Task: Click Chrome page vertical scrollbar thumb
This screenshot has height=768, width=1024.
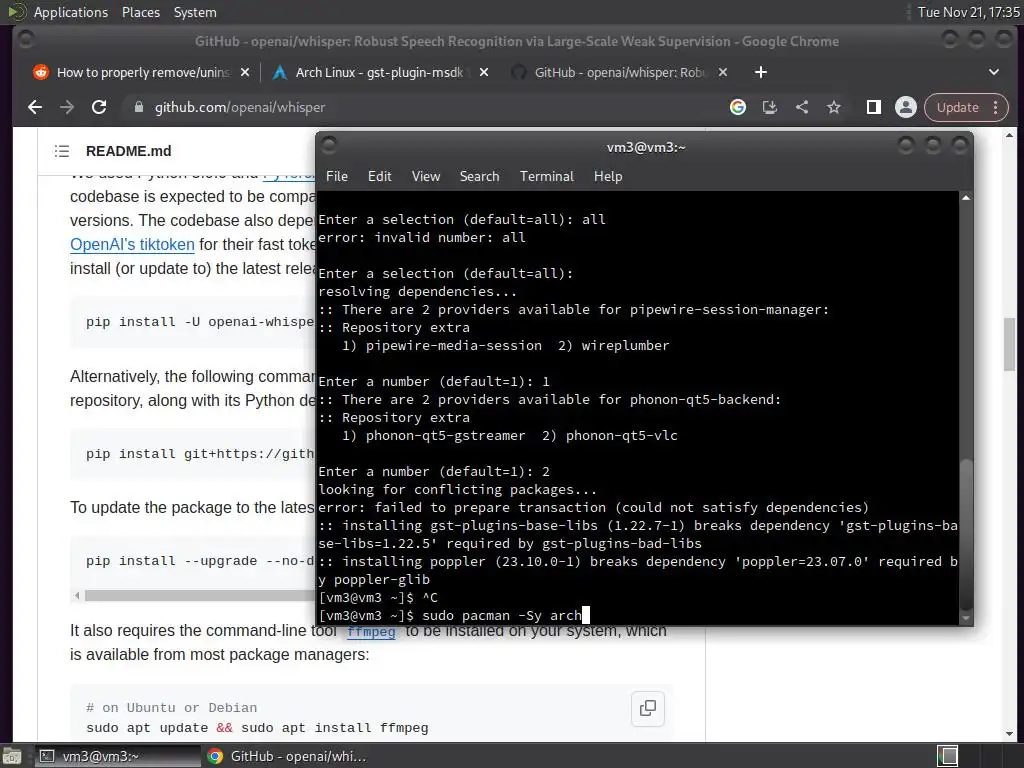Action: (1010, 343)
